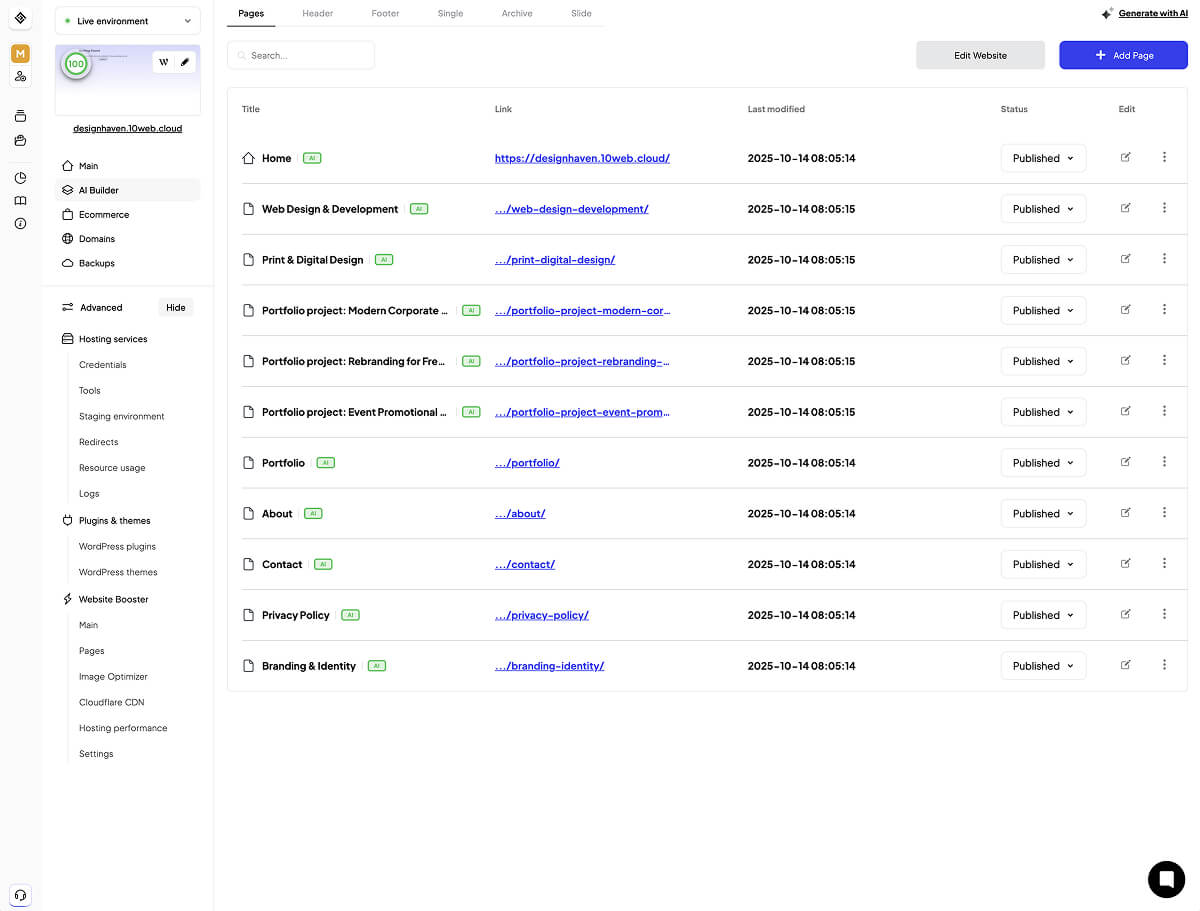The width and height of the screenshot is (1200, 911).
Task: Change status dropdown for Web Design & Development
Action: (x=1043, y=209)
